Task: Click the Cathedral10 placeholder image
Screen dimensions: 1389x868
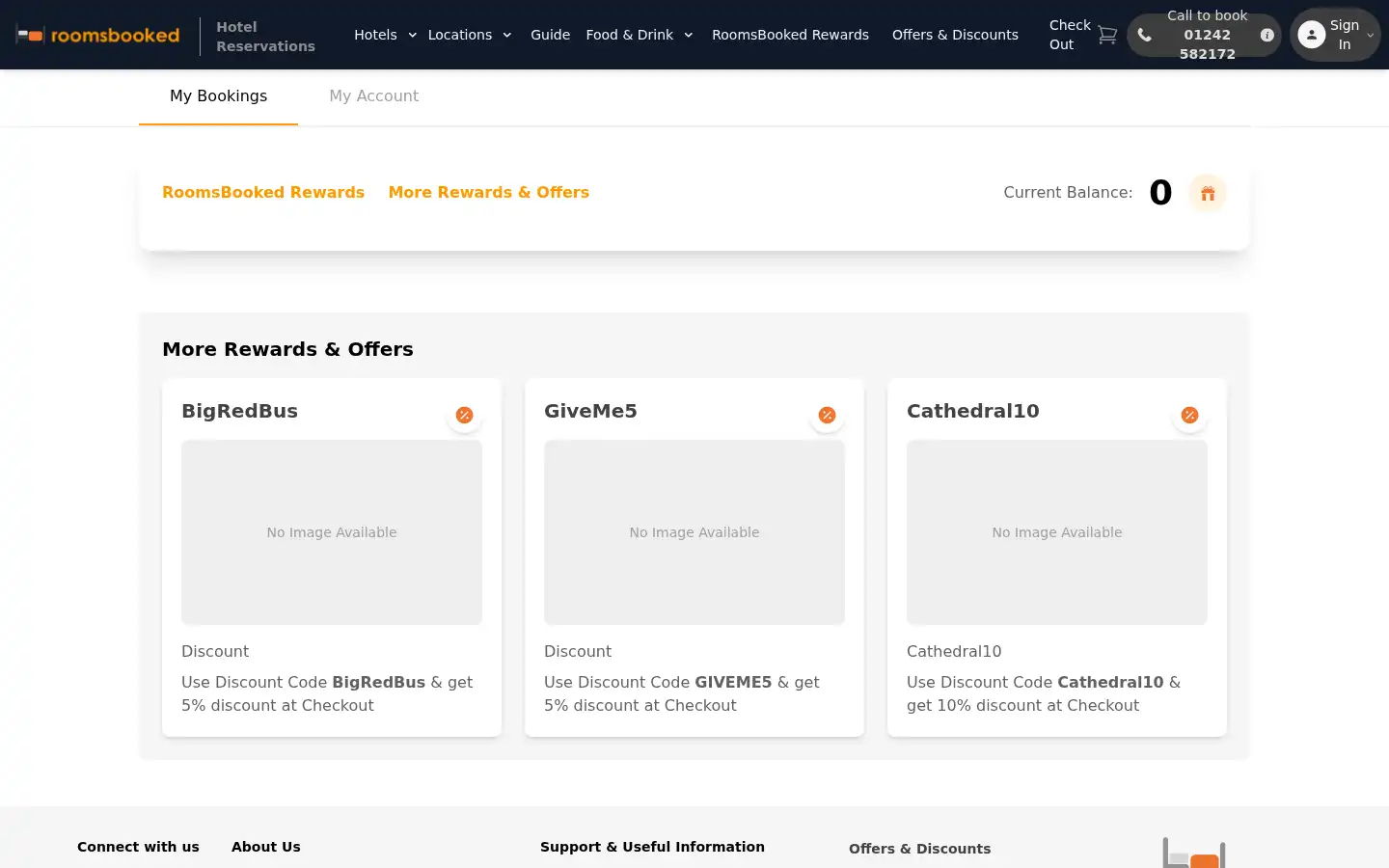Action: pos(1057,532)
